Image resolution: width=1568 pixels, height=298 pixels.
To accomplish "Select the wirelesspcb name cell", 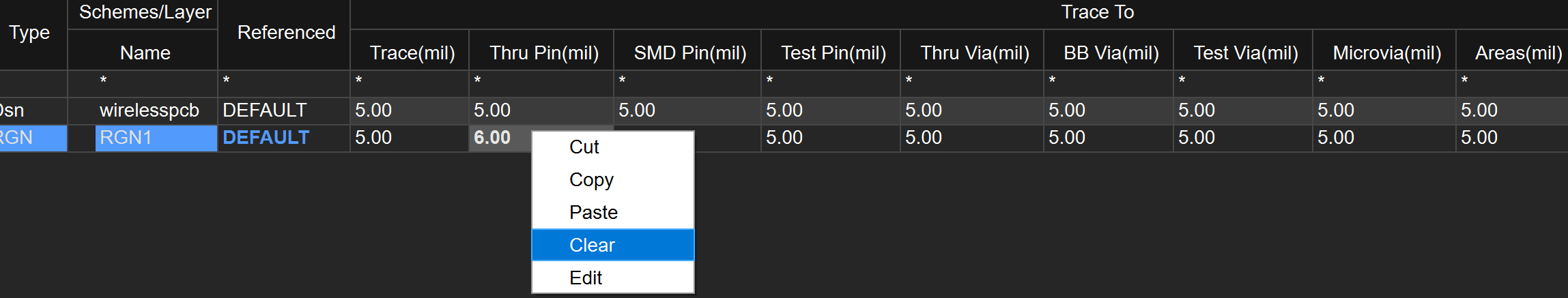I will tap(149, 110).
